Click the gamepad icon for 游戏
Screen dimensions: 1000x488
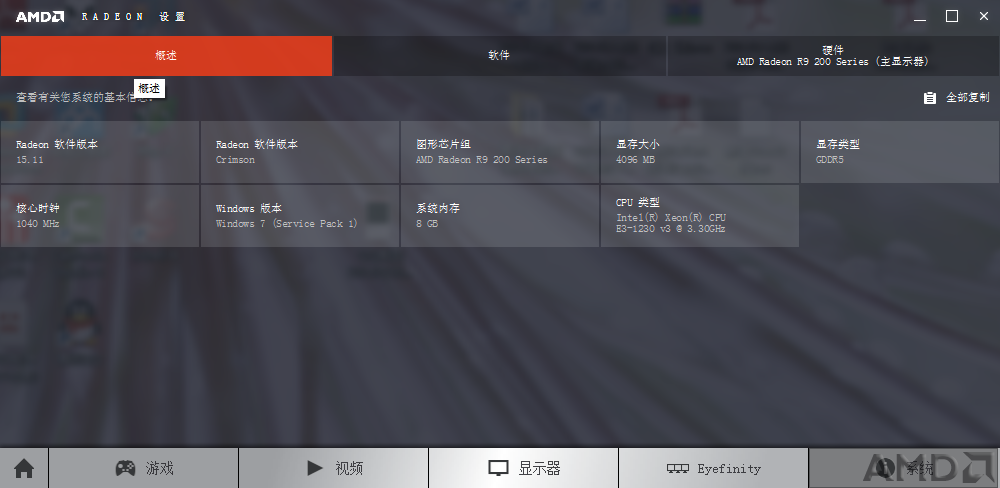pos(125,468)
